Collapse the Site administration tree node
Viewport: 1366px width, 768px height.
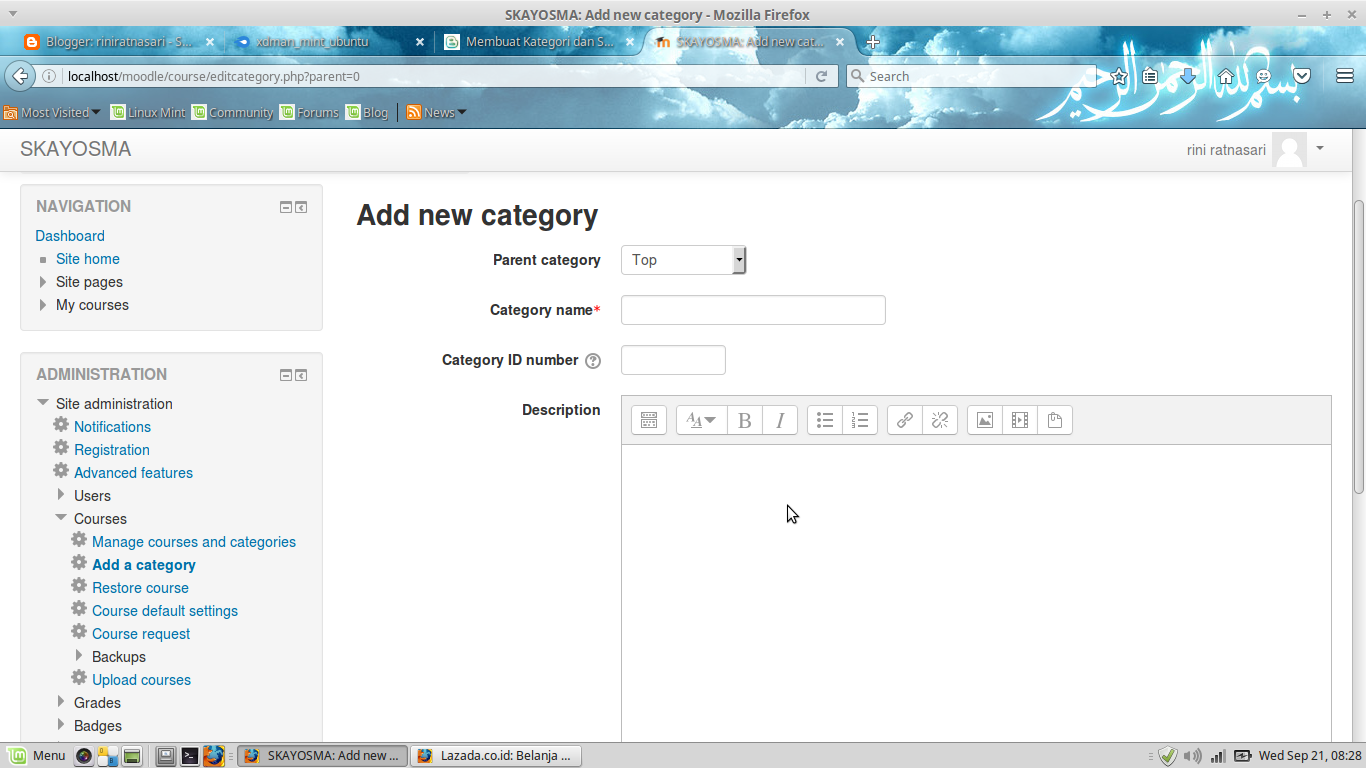tap(43, 403)
